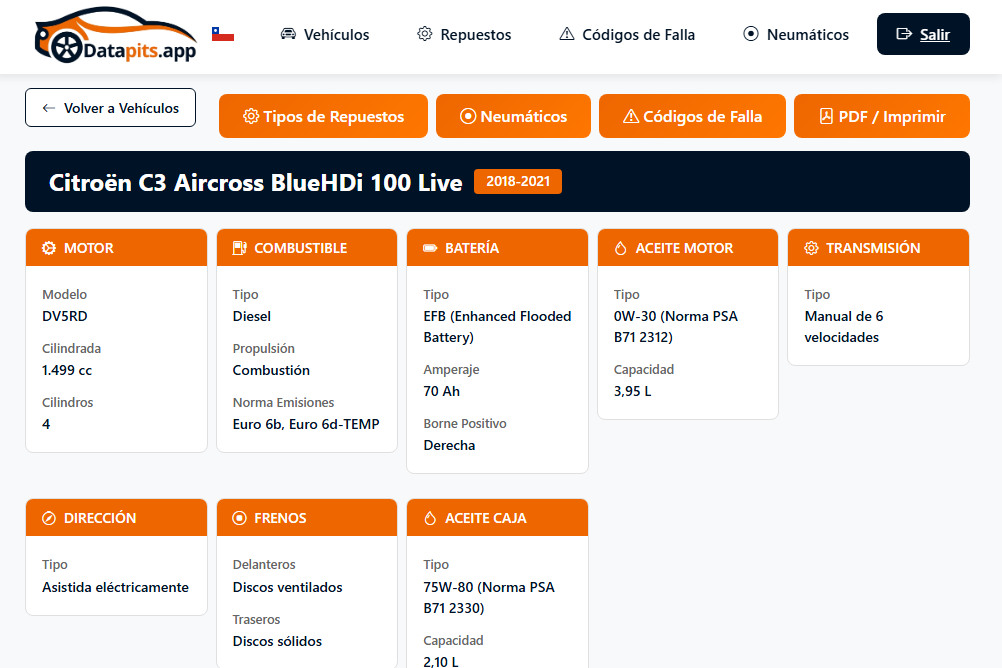The height and width of the screenshot is (668, 1002).
Task: Click the gear icon in TRANSMISIÓN header
Action: (811, 248)
